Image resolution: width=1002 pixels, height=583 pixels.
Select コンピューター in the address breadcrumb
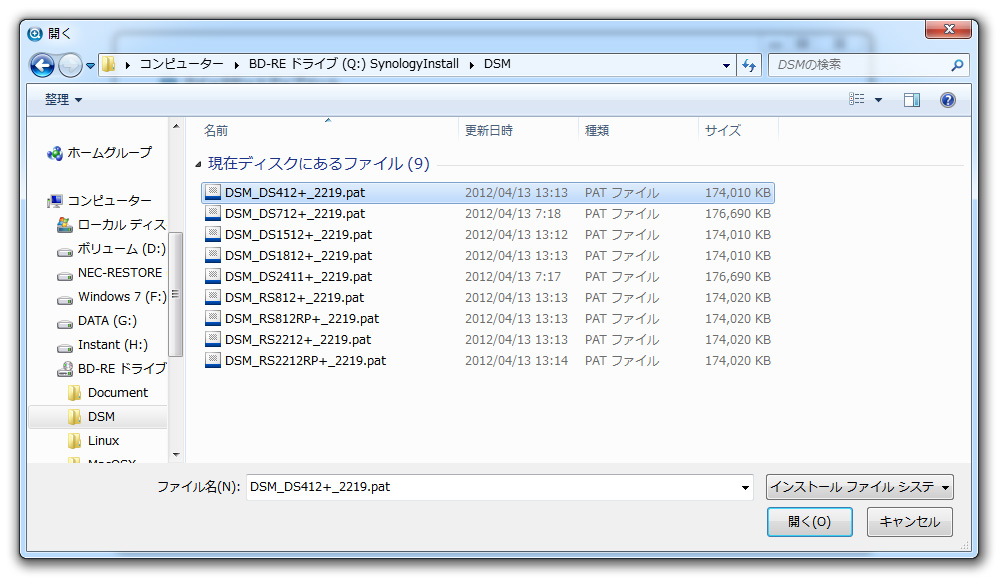coord(181,64)
